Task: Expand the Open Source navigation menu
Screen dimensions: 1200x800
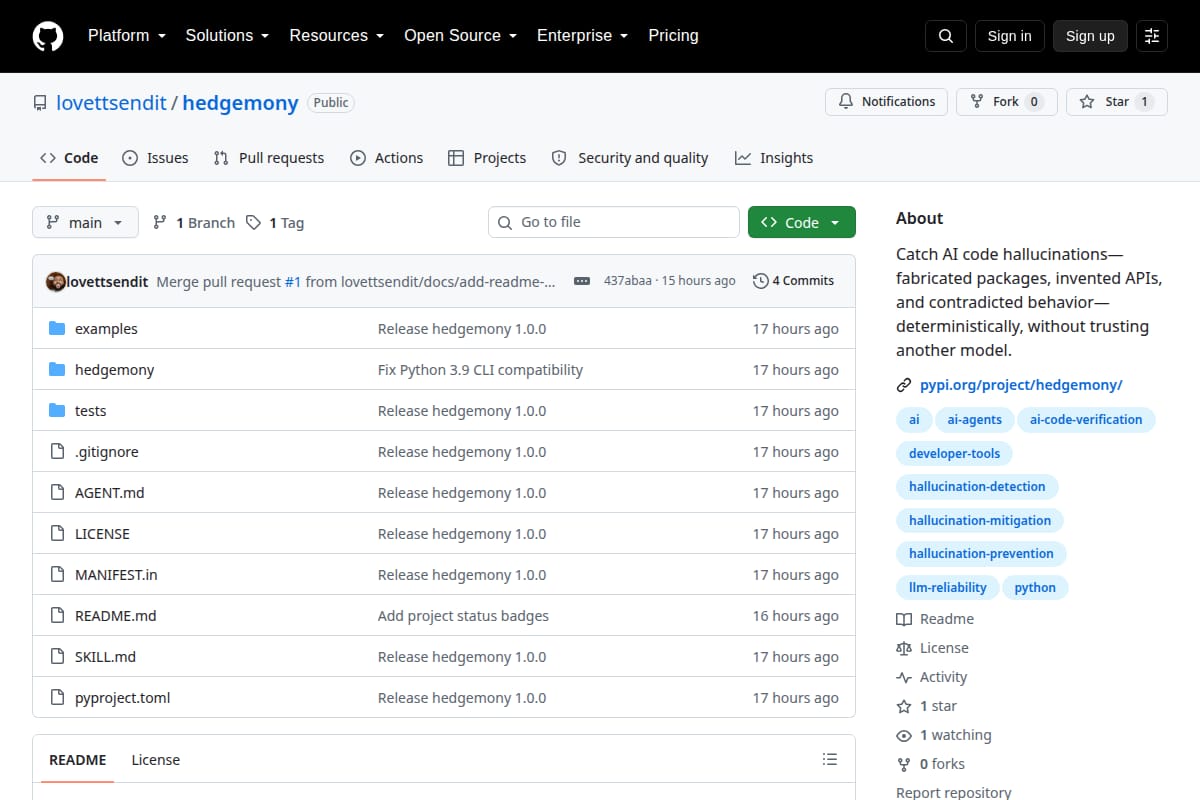Action: coord(461,36)
